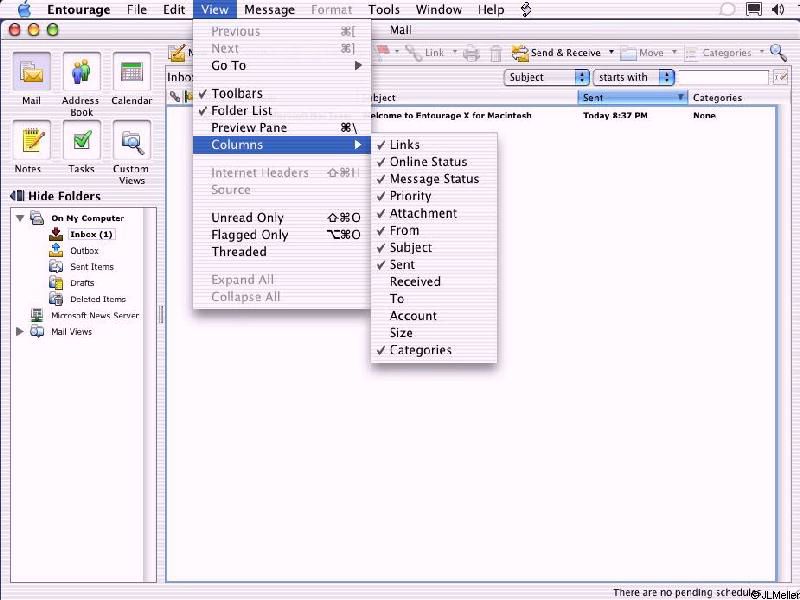Select the Deleted Items folder icon

56,299
